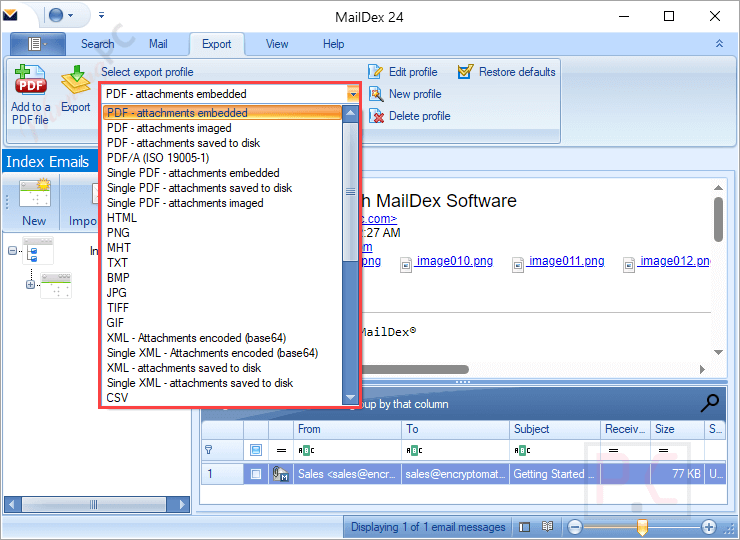Click the preview pane vertical scrollbar thumb
The image size is (740, 540).
coord(718,219)
